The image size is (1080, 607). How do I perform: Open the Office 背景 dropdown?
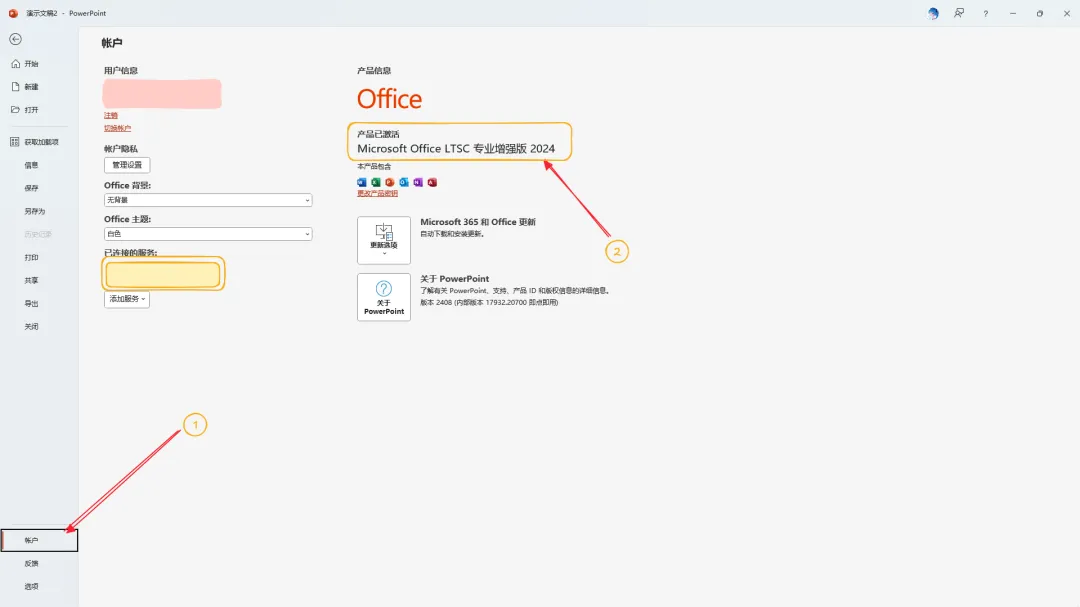(x=208, y=200)
